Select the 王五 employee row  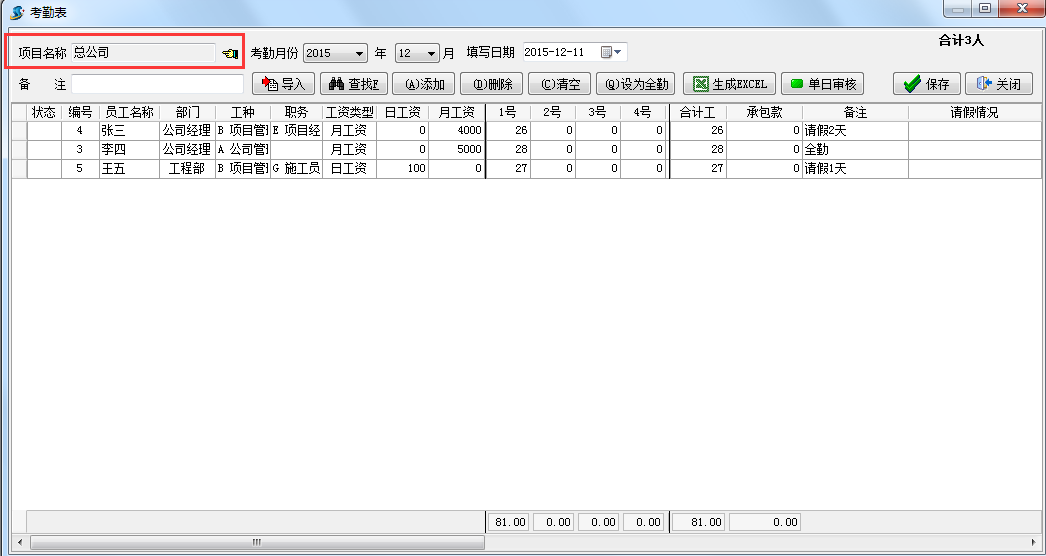click(128, 169)
